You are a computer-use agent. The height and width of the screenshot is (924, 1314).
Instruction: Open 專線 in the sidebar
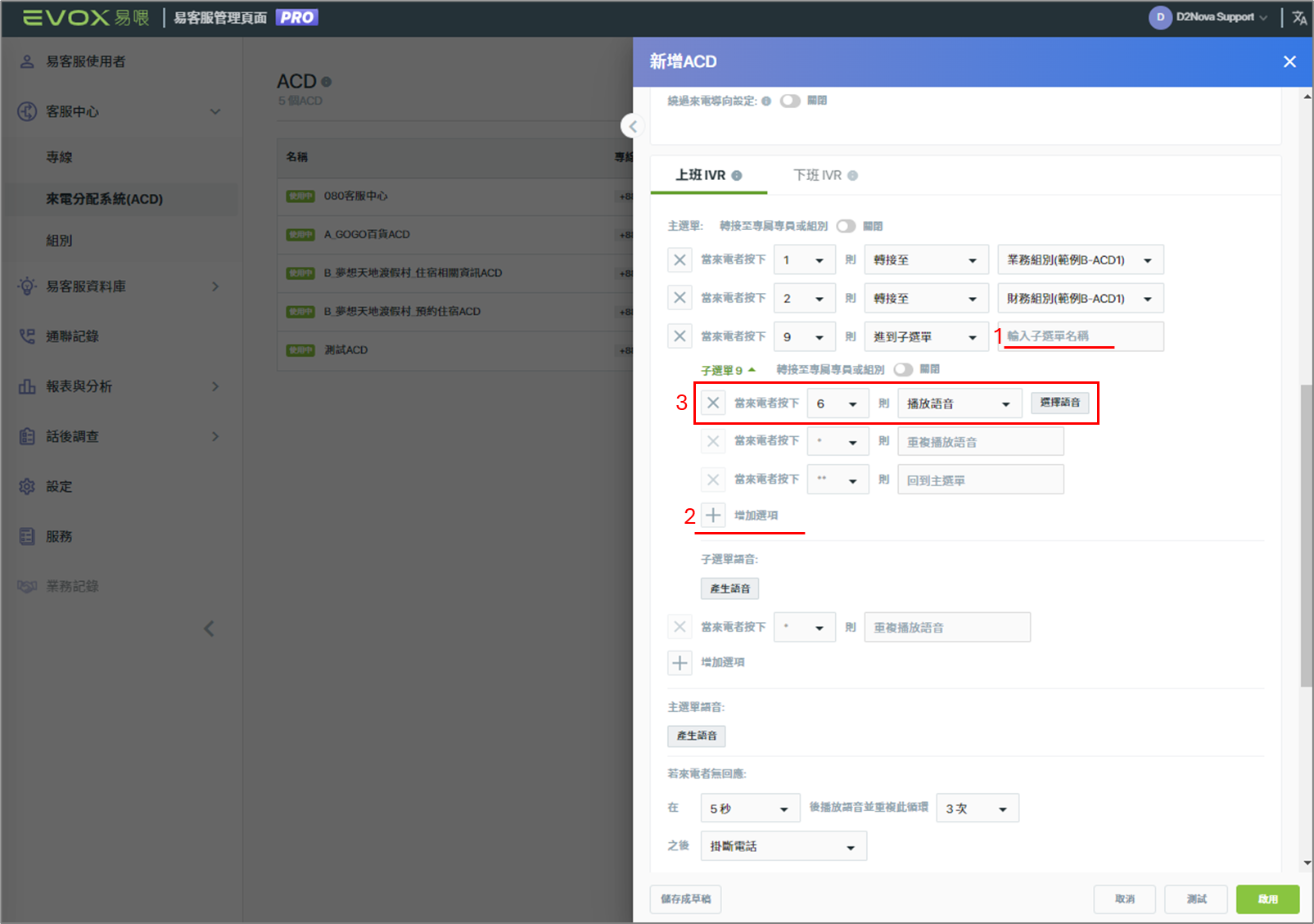[59, 157]
